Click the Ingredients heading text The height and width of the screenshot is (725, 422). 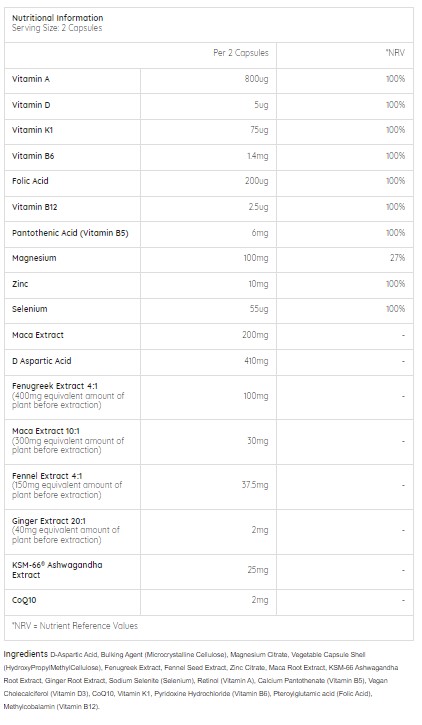[x=26, y=654]
